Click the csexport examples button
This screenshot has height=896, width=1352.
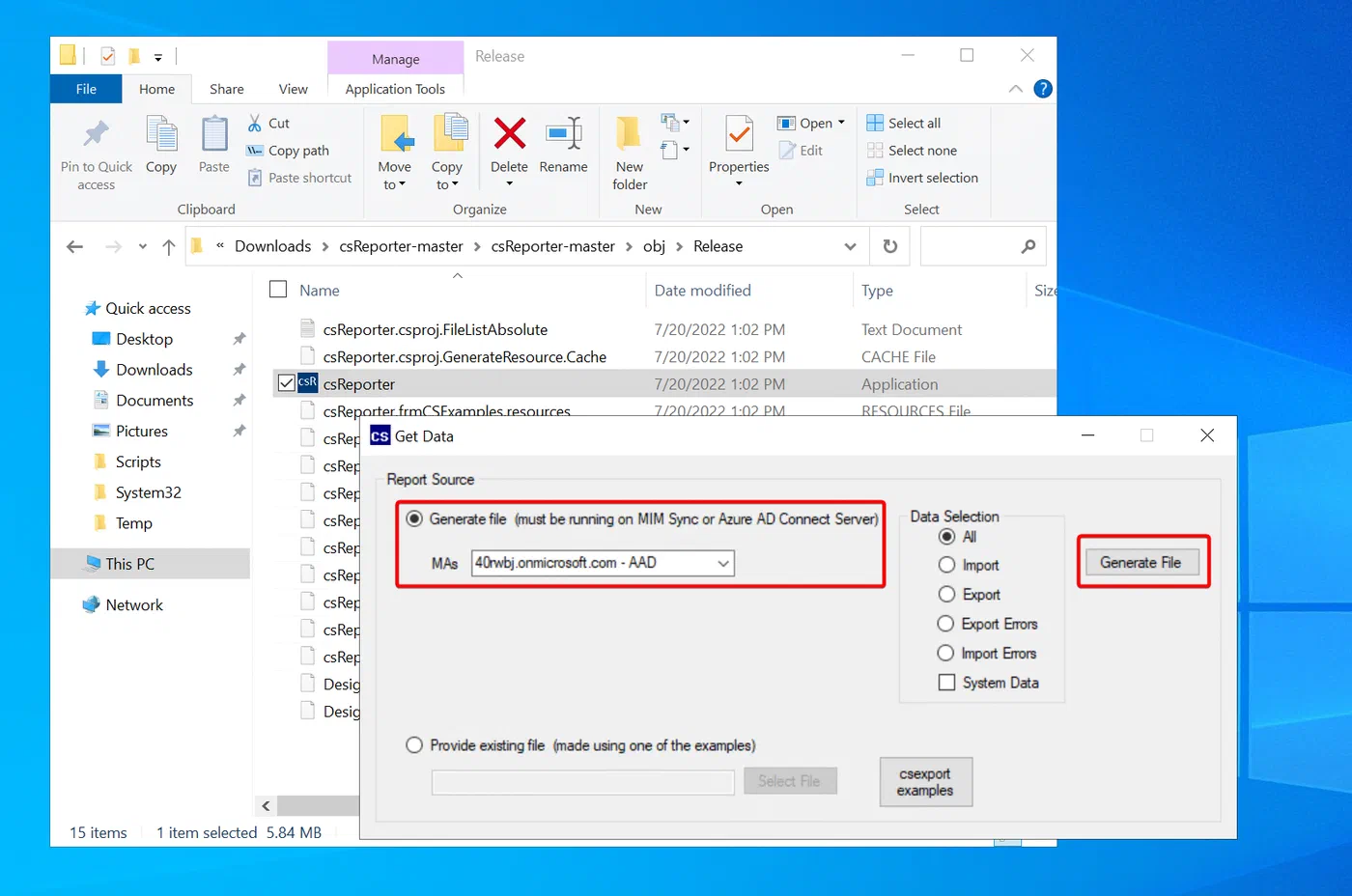point(925,782)
